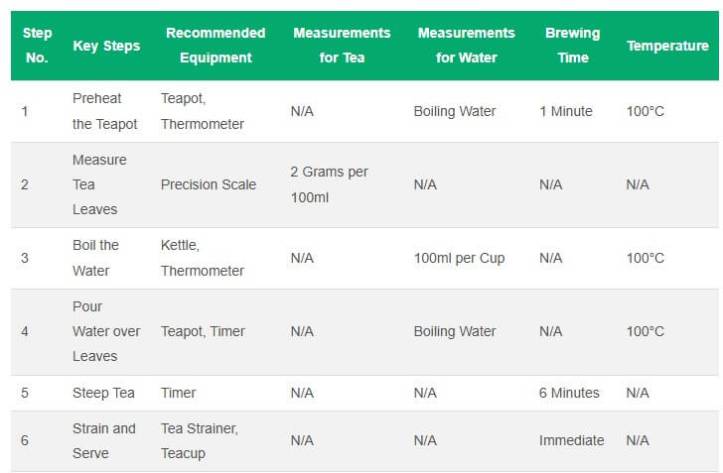Click the "Measurements for Tea" header
The image size is (723, 473).
click(341, 46)
